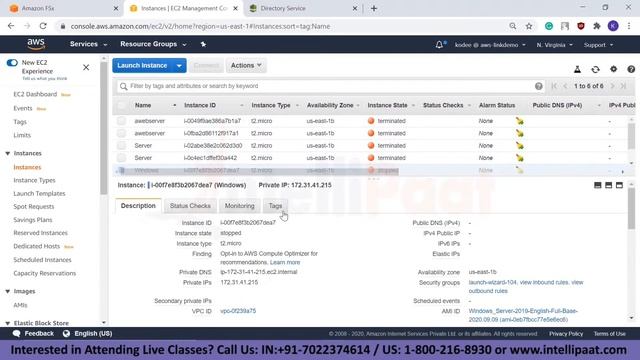This screenshot has width=640, height=360.
Task: Open the Support dropdown menu
Action: coord(598,45)
